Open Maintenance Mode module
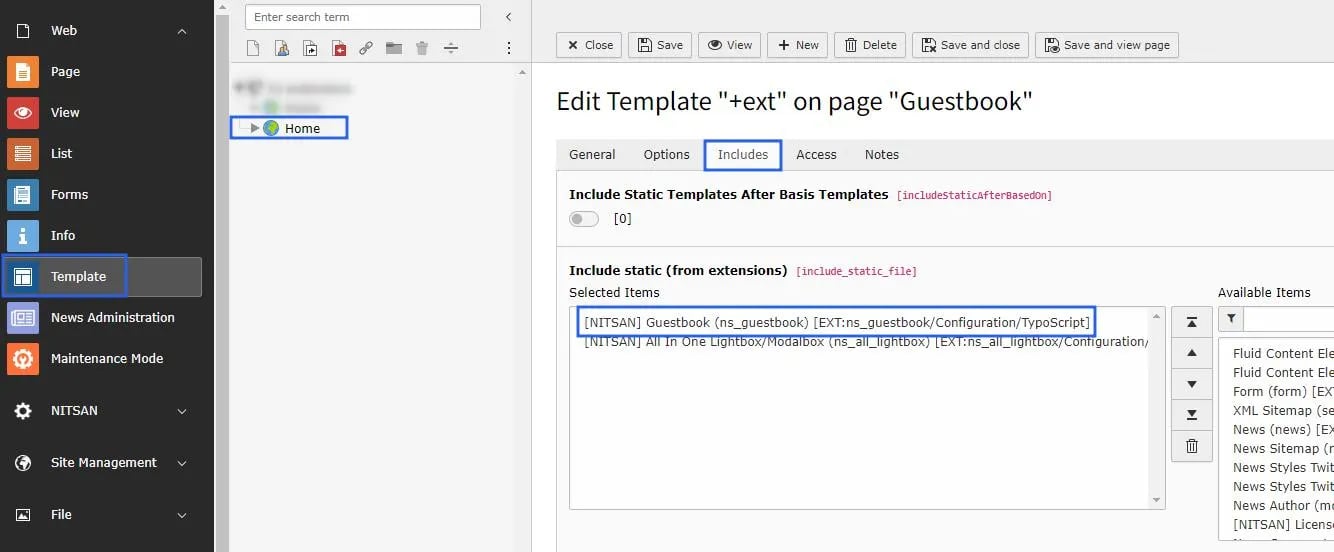Image resolution: width=1334 pixels, height=552 pixels. pyautogui.click(x=106, y=359)
